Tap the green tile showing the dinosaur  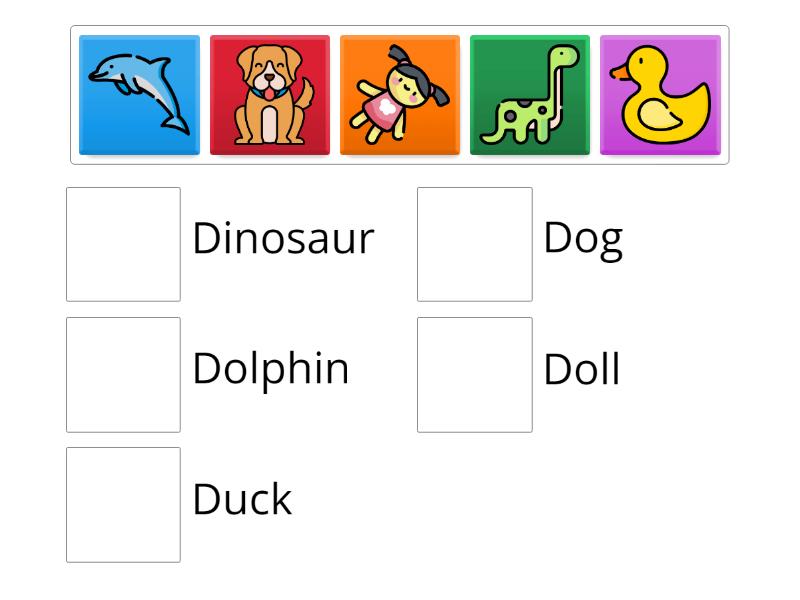point(530,95)
